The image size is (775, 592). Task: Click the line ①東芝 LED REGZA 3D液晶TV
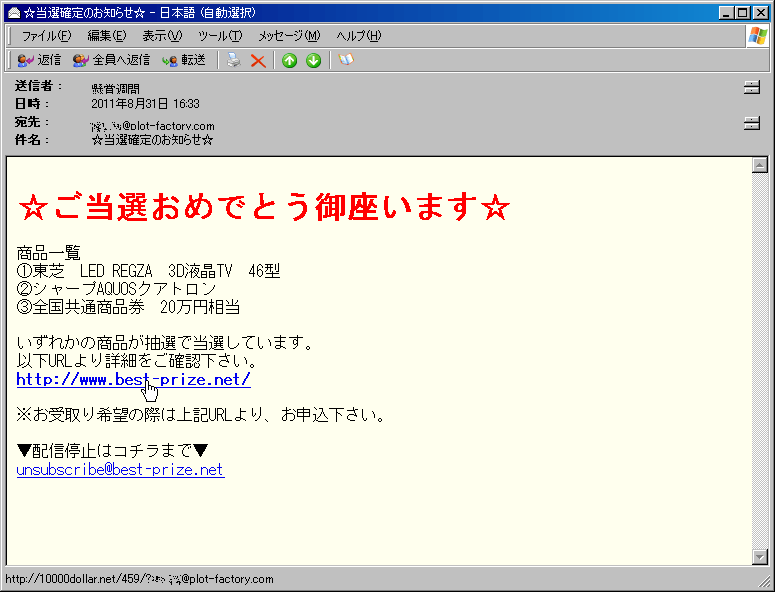click(x=148, y=271)
